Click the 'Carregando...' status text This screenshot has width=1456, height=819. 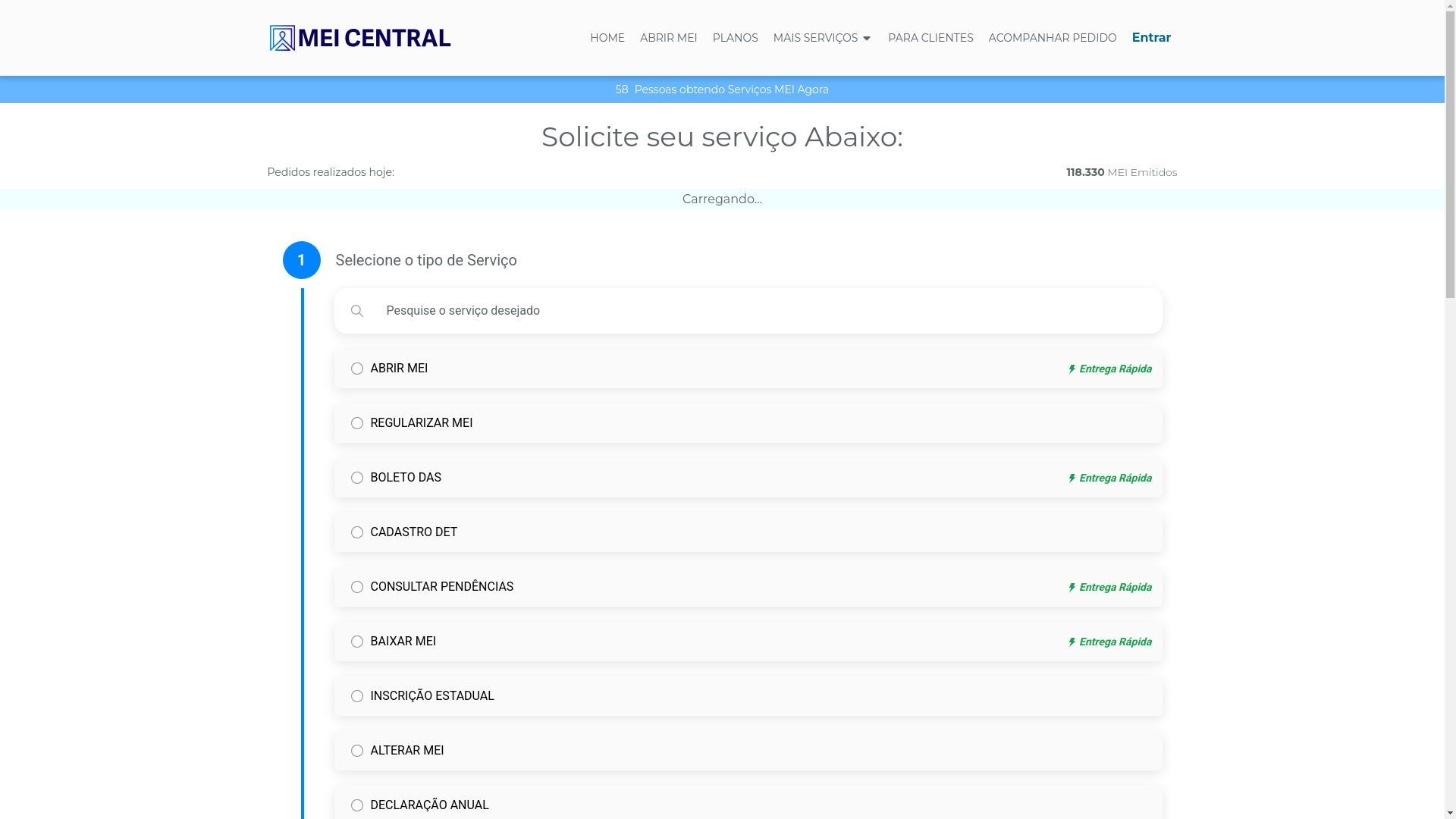[x=722, y=199]
